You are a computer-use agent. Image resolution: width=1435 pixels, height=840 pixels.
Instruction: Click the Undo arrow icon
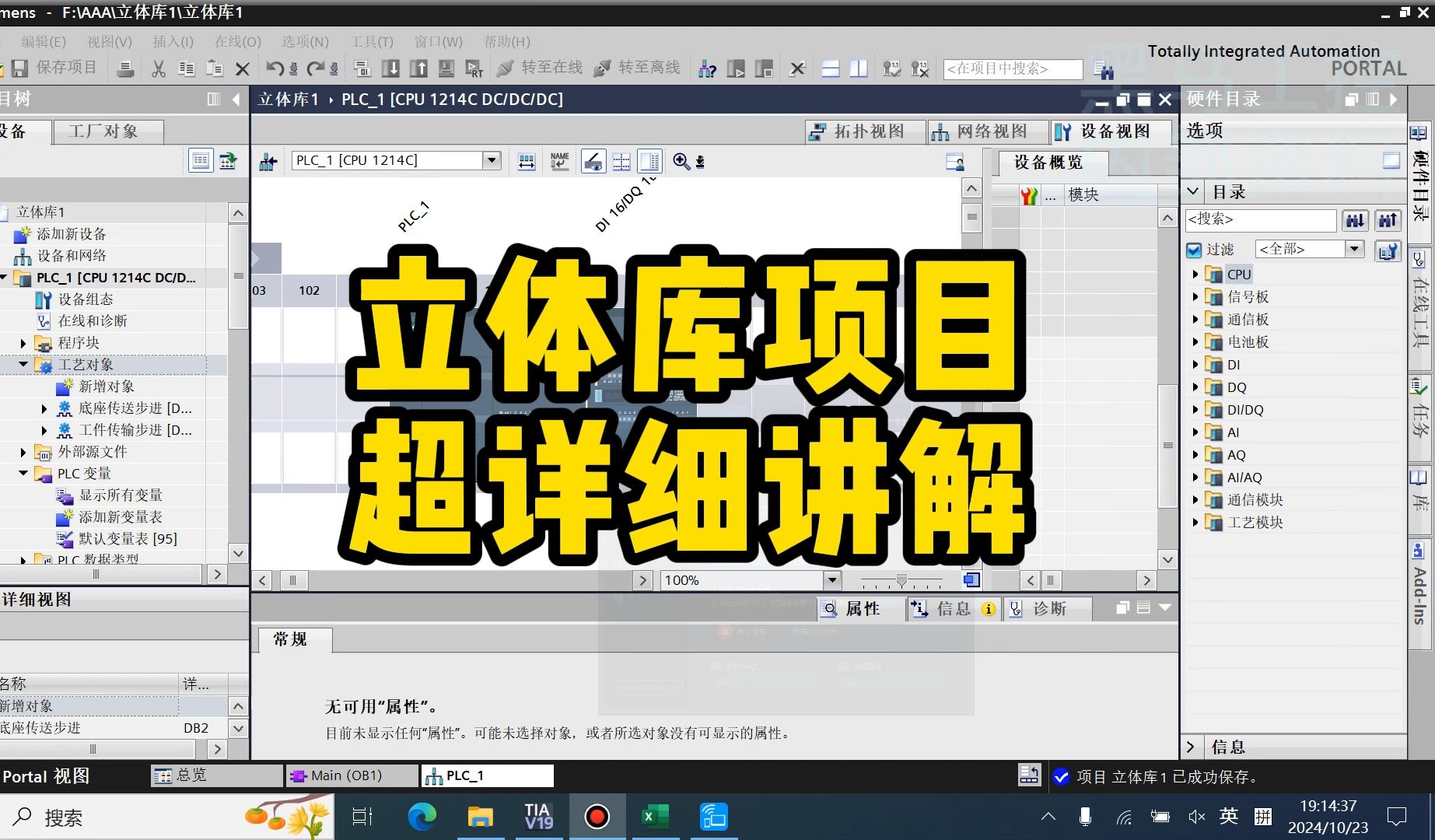click(275, 68)
